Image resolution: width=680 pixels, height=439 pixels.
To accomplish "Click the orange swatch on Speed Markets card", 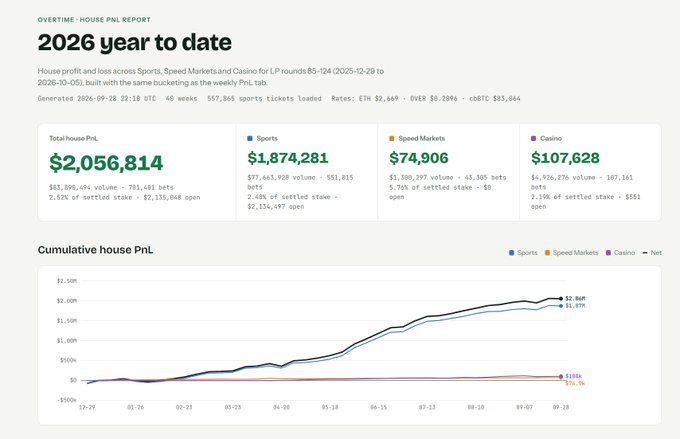I will (x=392, y=138).
